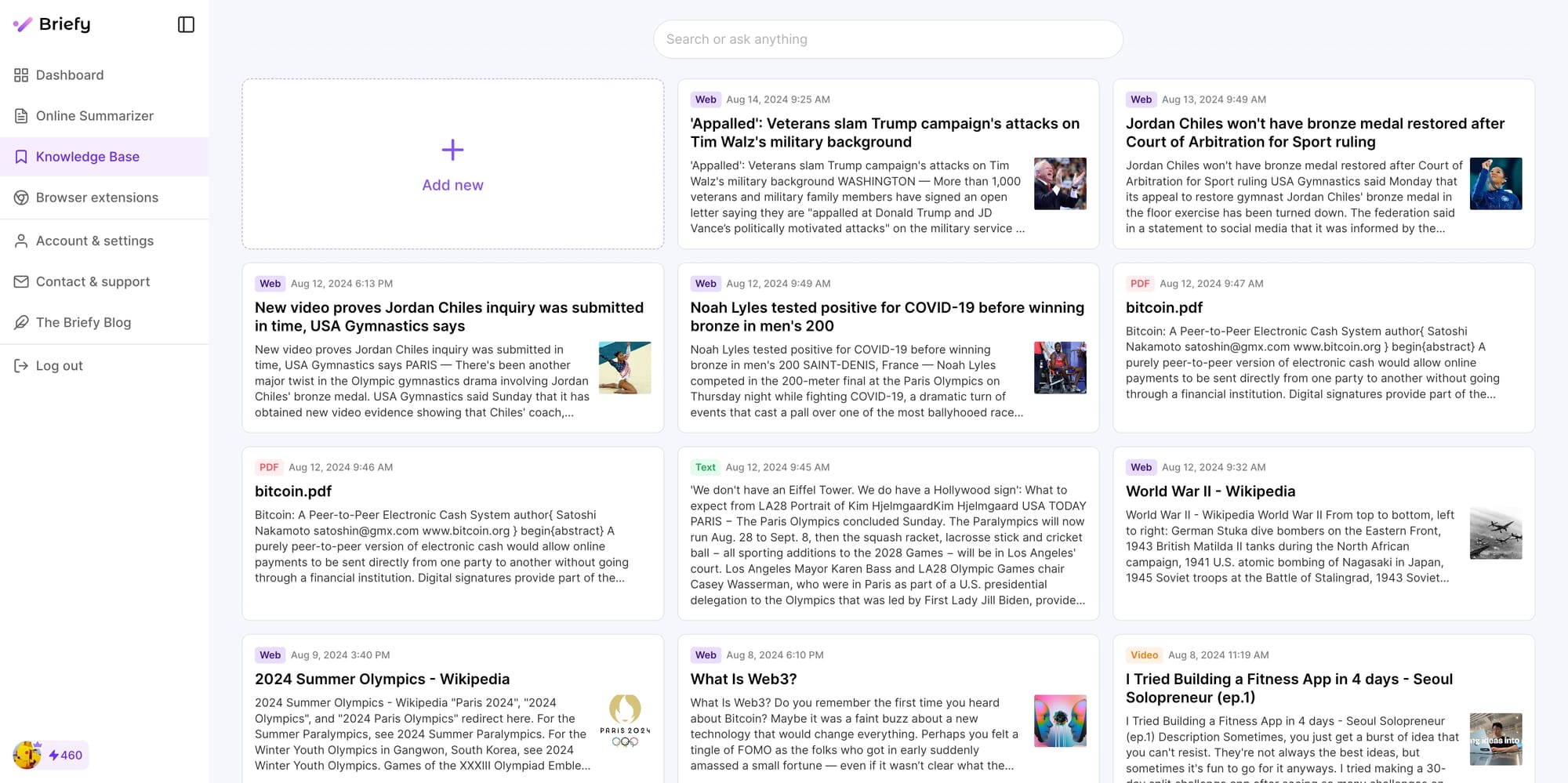Open World War II - Wikipedia title
This screenshot has width=1568, height=783.
coord(1210,491)
